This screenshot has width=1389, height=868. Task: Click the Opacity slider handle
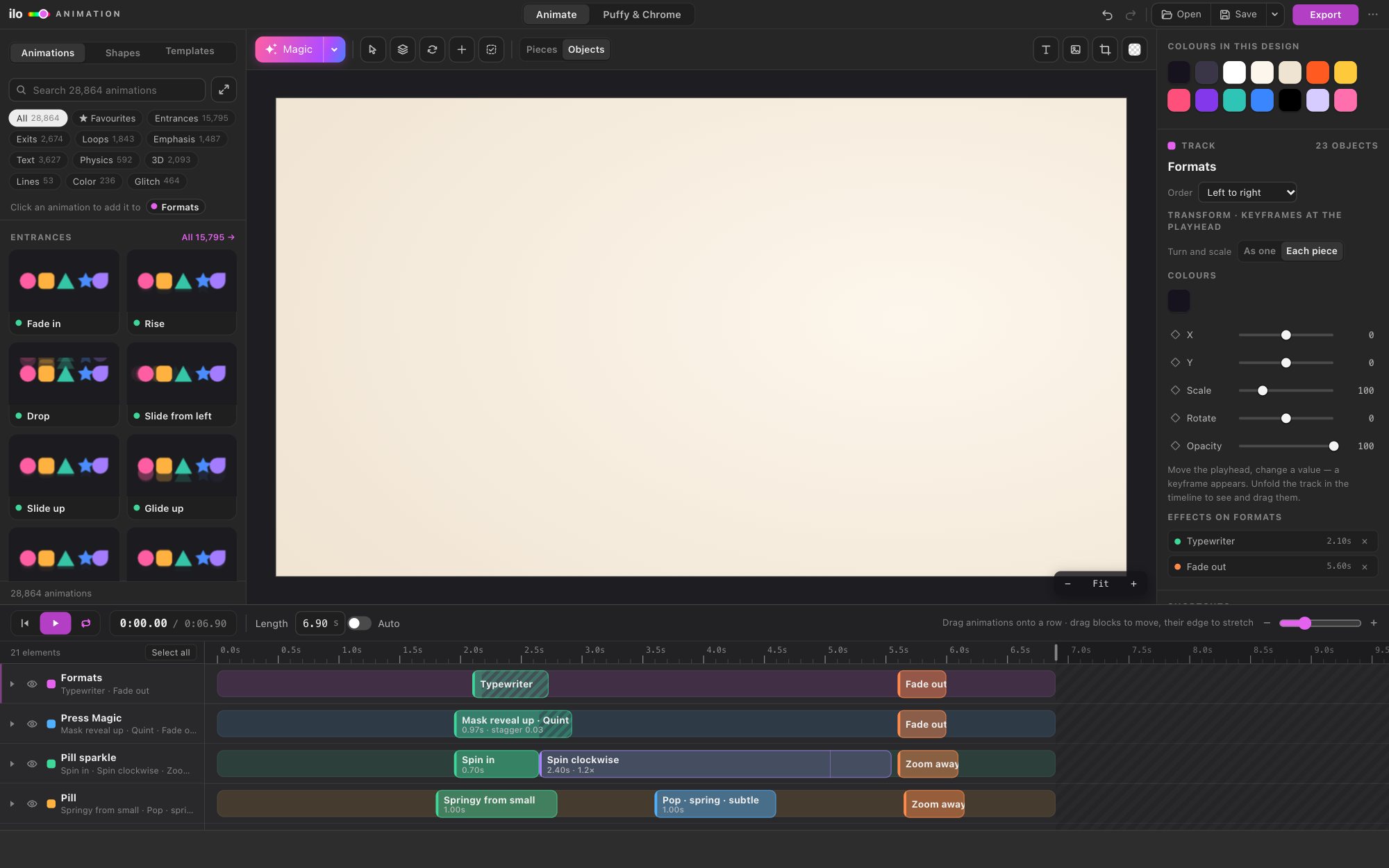click(1333, 446)
